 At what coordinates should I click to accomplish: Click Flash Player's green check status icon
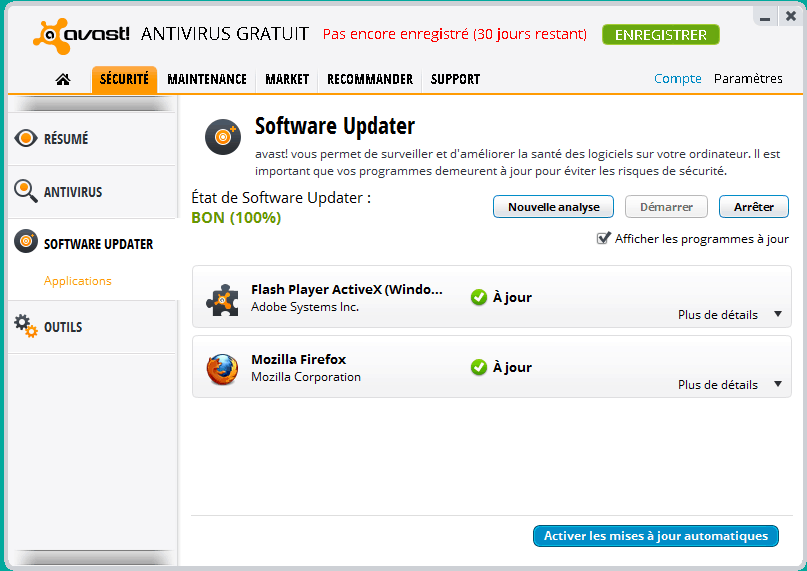479,297
